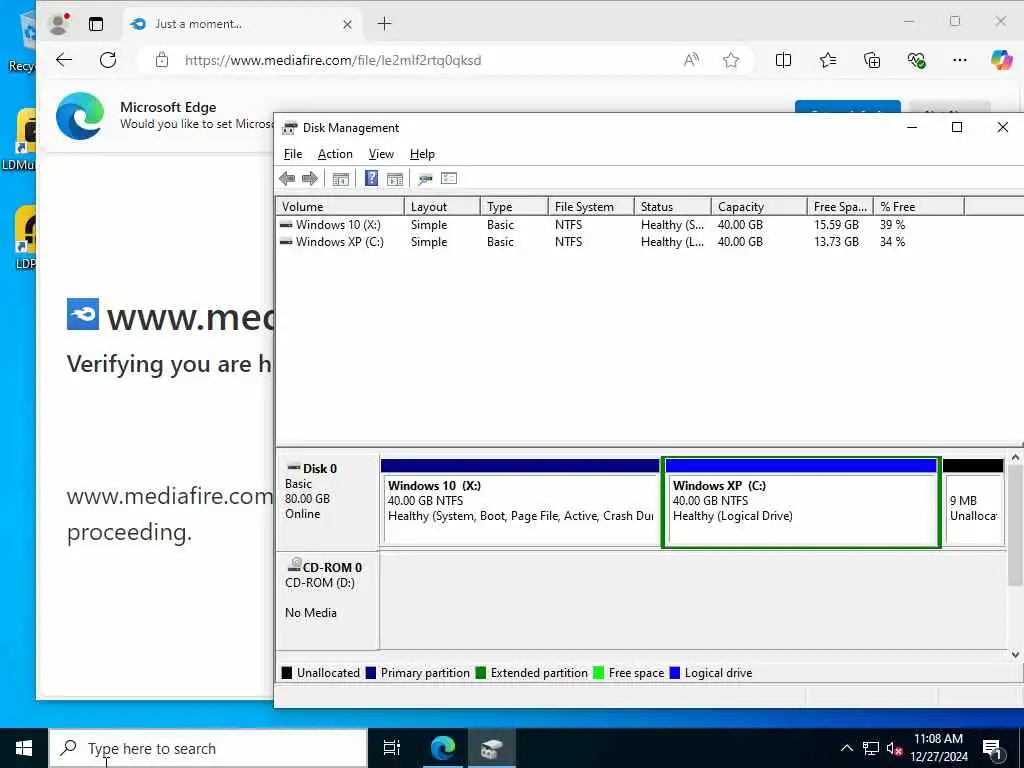Screen dimensions: 1024x768
Task: Click Show/Hide Console Tree toolbar icon
Action: pos(340,179)
